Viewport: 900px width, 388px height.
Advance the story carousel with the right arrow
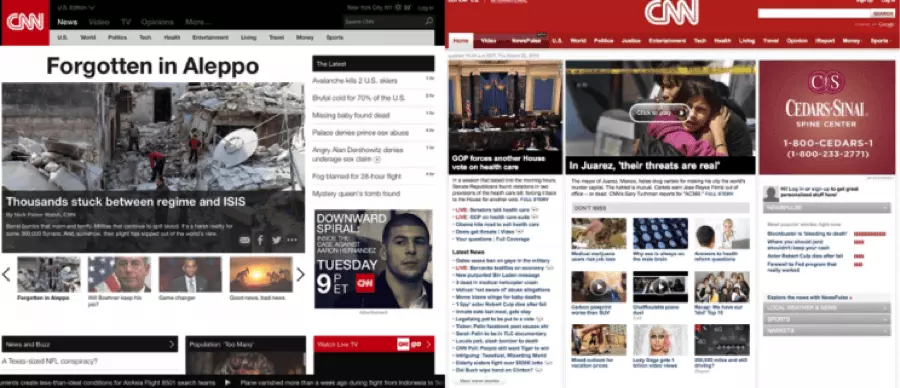click(x=300, y=274)
